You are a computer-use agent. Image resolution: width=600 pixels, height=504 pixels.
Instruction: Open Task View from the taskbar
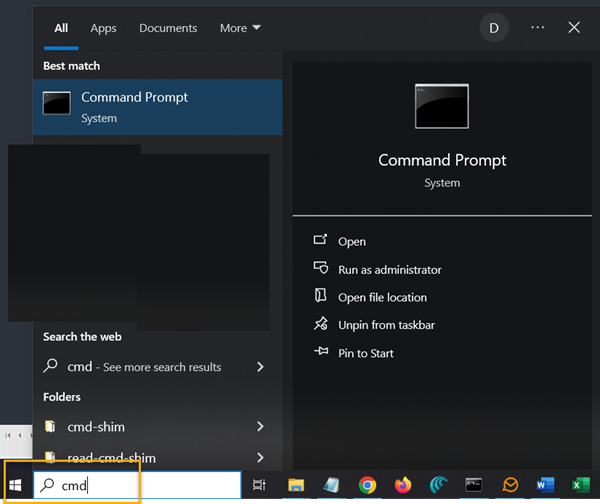pos(259,485)
